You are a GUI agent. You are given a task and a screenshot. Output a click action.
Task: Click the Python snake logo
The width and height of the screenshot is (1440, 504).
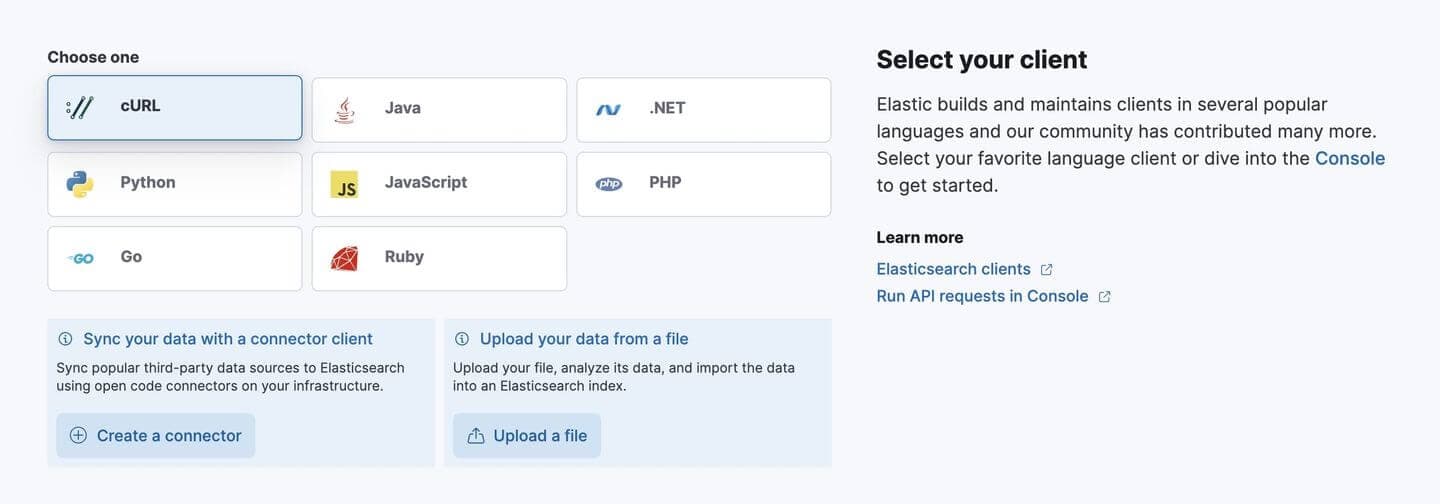pyautogui.click(x=80, y=183)
